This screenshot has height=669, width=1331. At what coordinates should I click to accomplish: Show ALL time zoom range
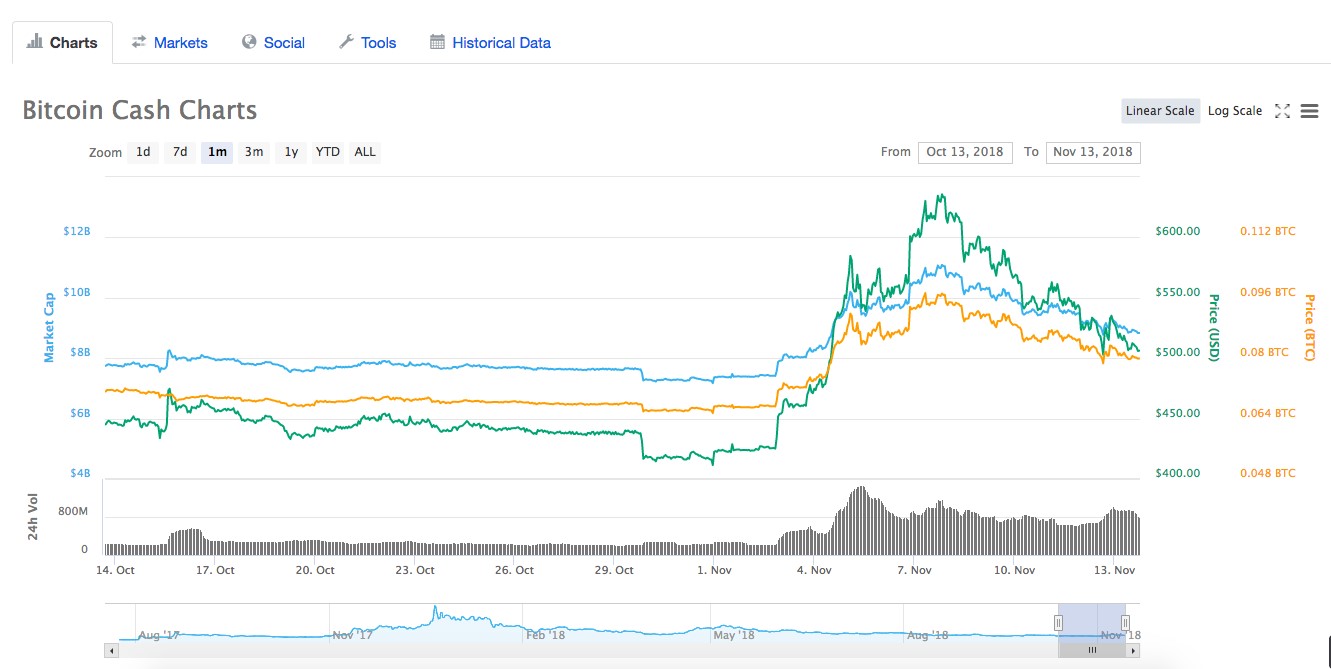[x=365, y=152]
